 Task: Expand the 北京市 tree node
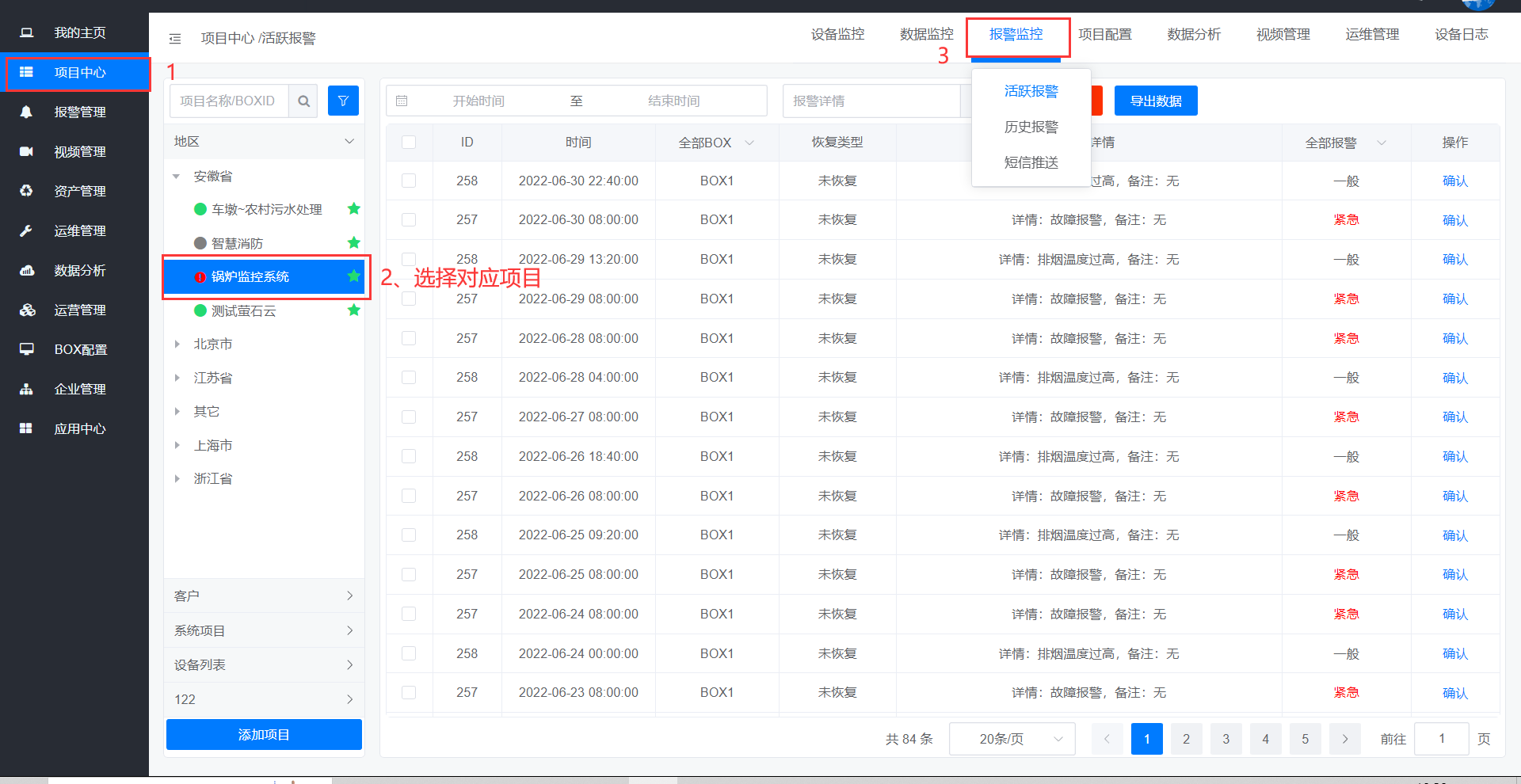(177, 344)
